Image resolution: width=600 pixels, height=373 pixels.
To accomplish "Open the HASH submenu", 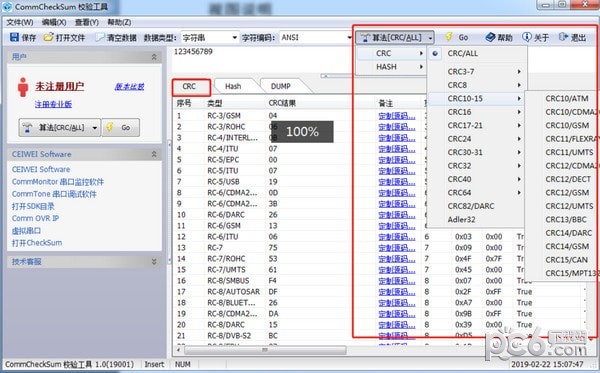I will click(x=391, y=67).
